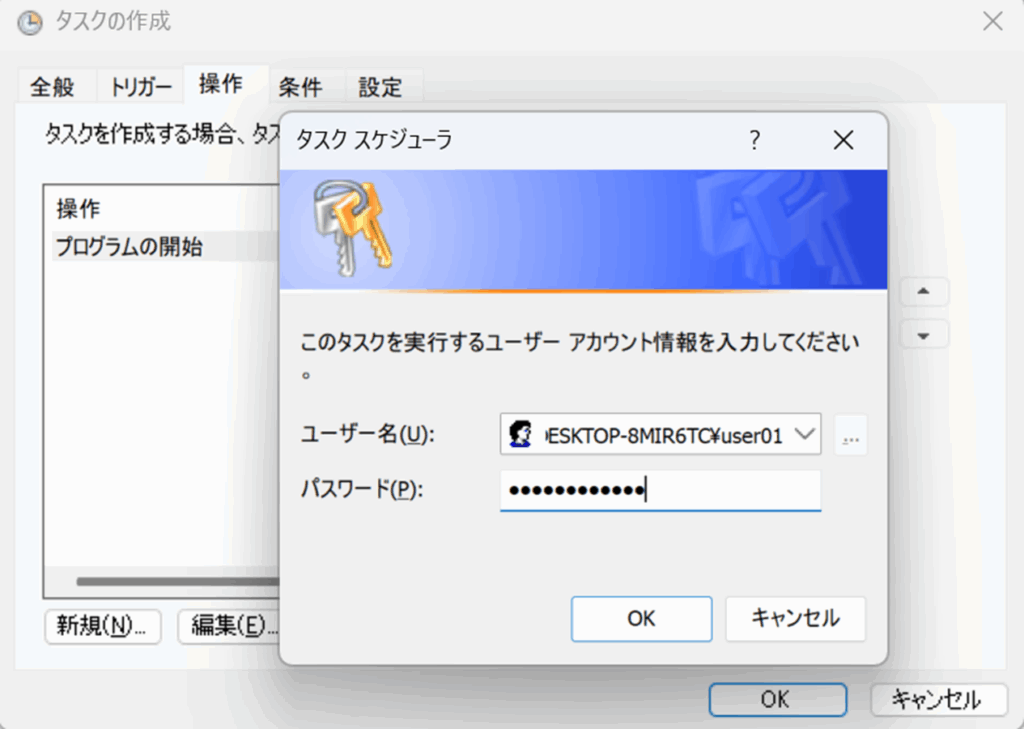Focus the パスワード input field
1024x729 pixels.
[660, 490]
